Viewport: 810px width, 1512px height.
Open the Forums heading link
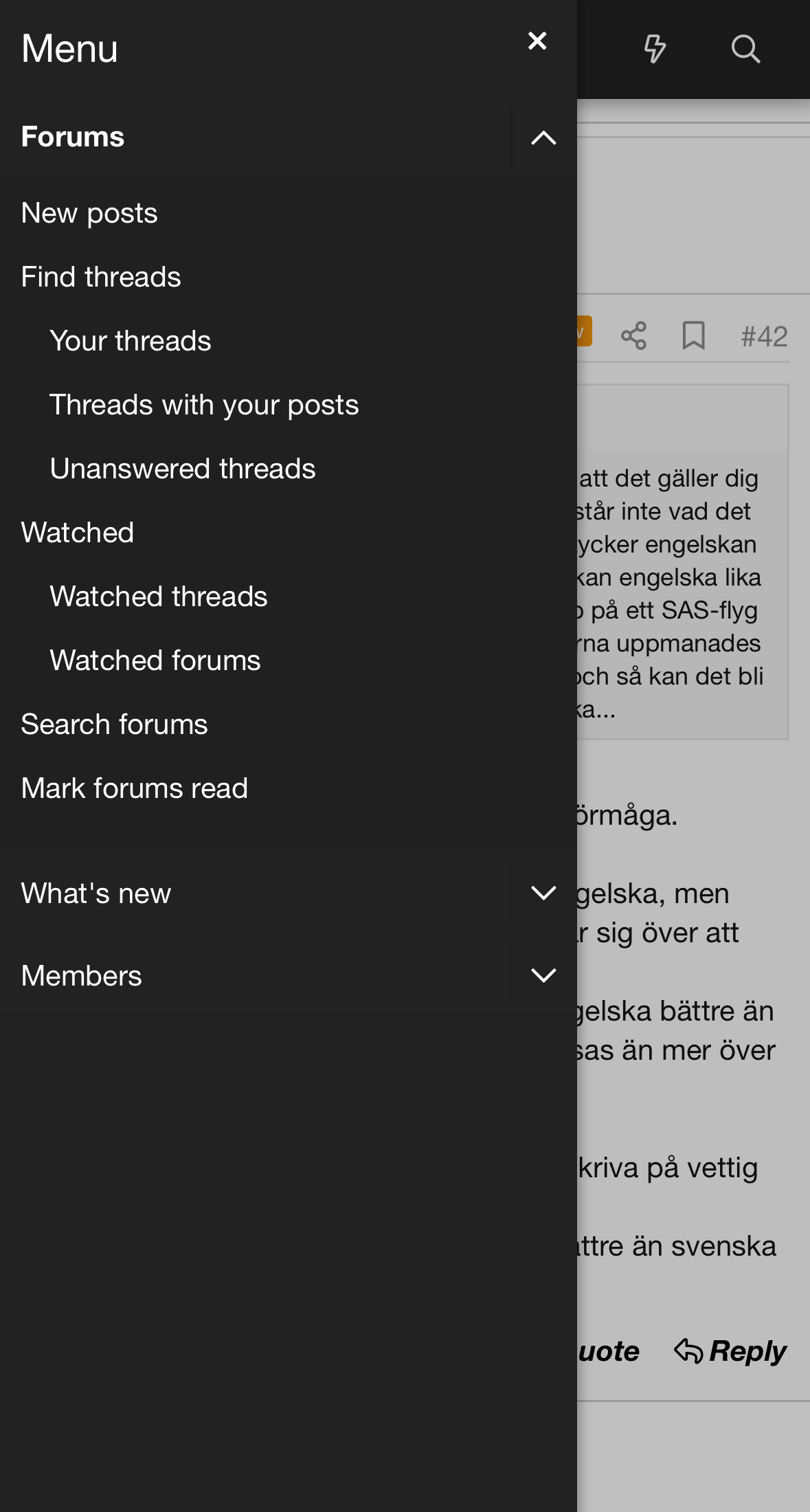73,137
